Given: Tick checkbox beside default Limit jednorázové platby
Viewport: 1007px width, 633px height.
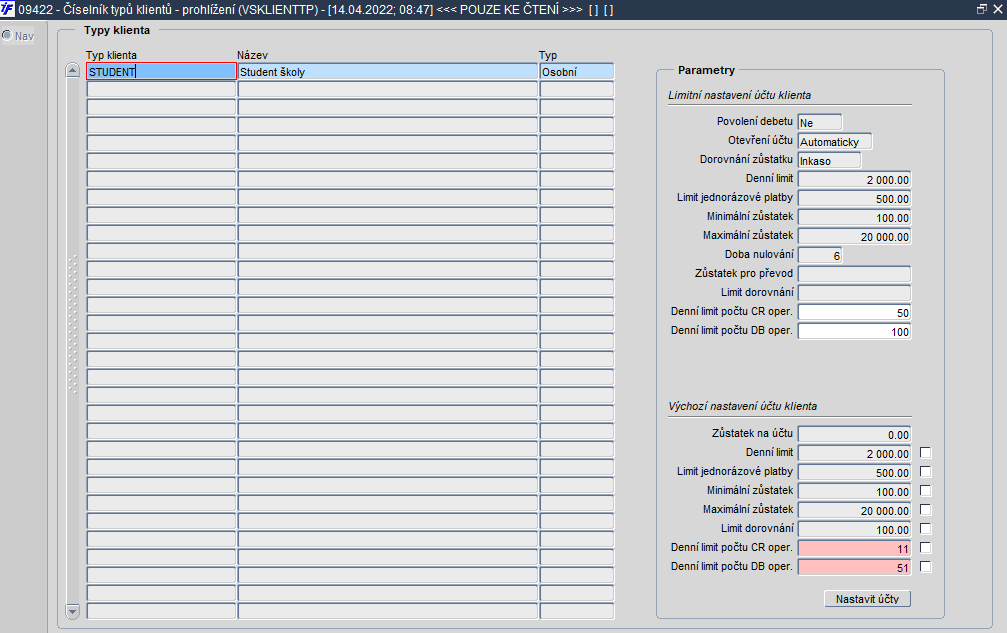Looking at the screenshot, I should pyautogui.click(x=925, y=472).
